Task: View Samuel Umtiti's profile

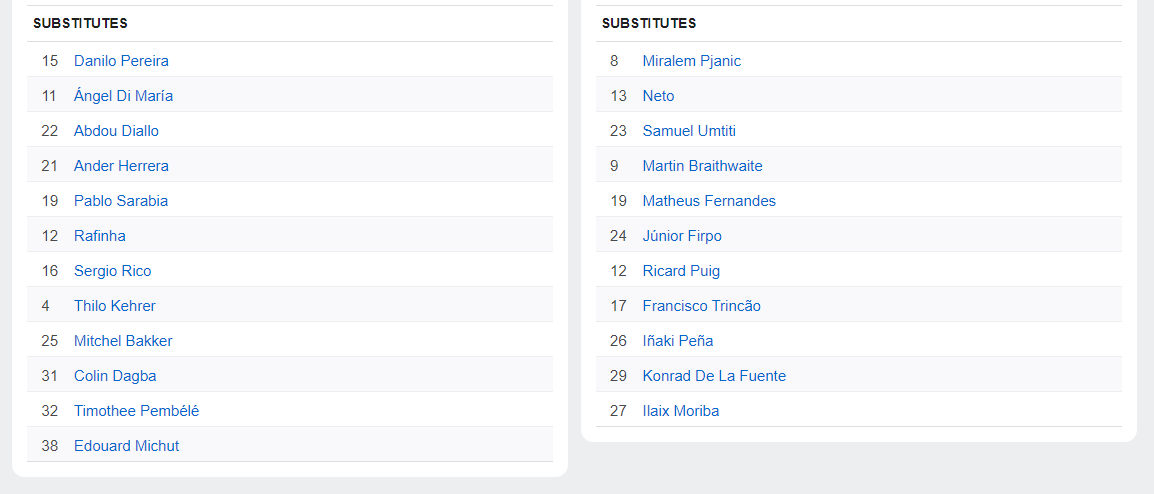Action: pos(689,131)
